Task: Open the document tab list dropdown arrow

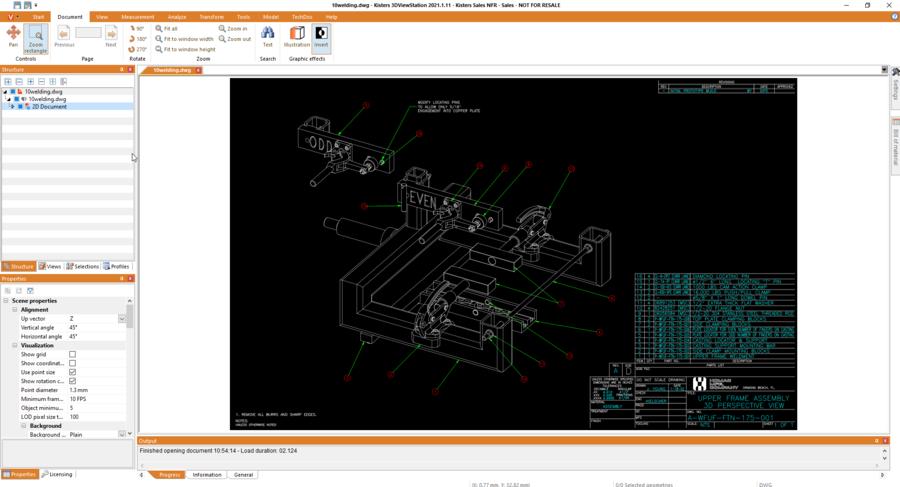Action: 884,69
